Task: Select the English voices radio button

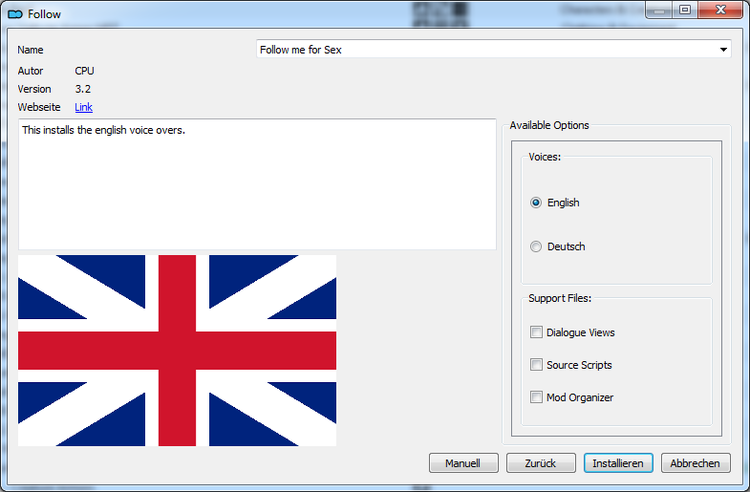Action: pyautogui.click(x=536, y=203)
